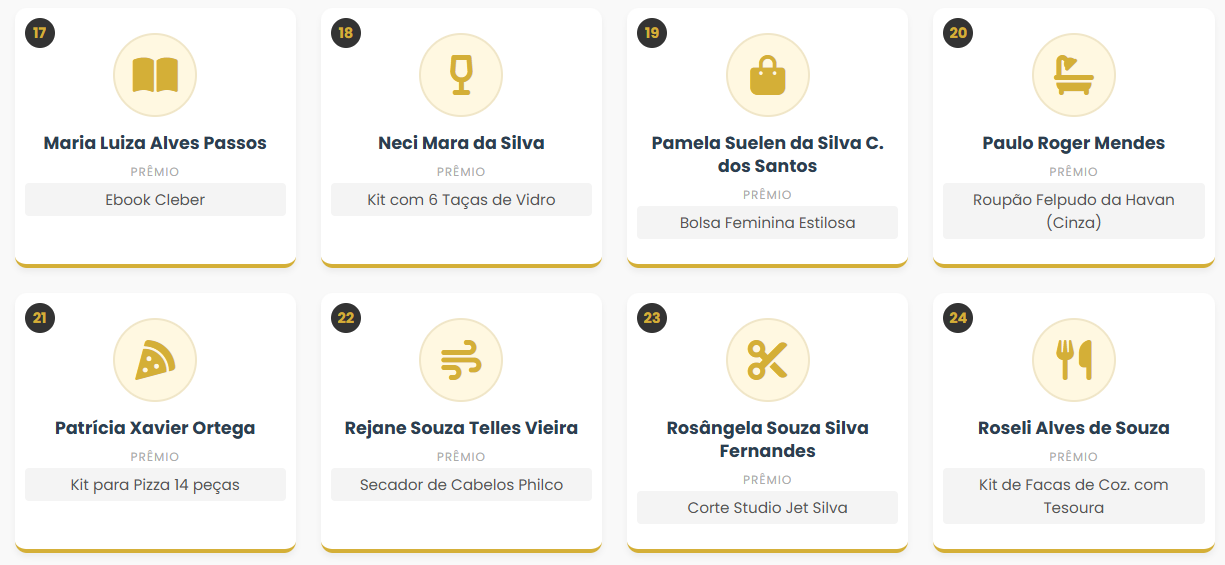
Task: Click the book icon above Maria Luiza
Action: (x=155, y=75)
